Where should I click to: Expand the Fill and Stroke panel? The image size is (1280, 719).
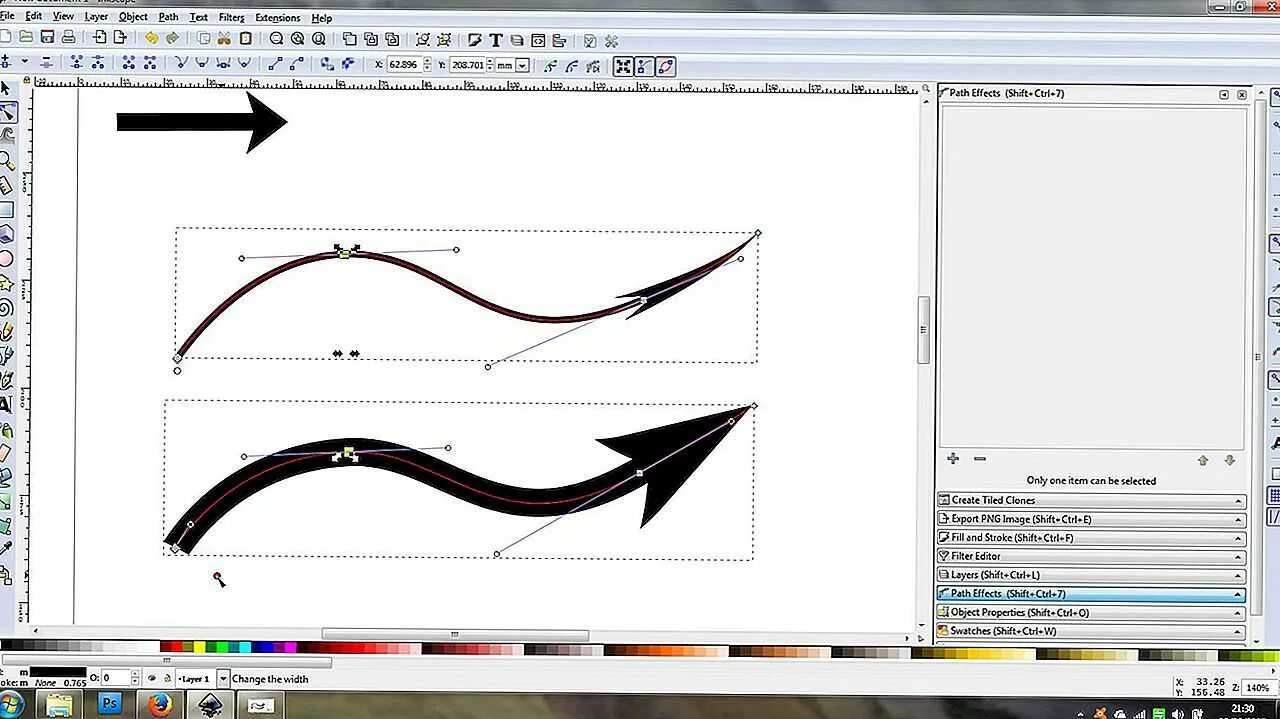[1091, 538]
